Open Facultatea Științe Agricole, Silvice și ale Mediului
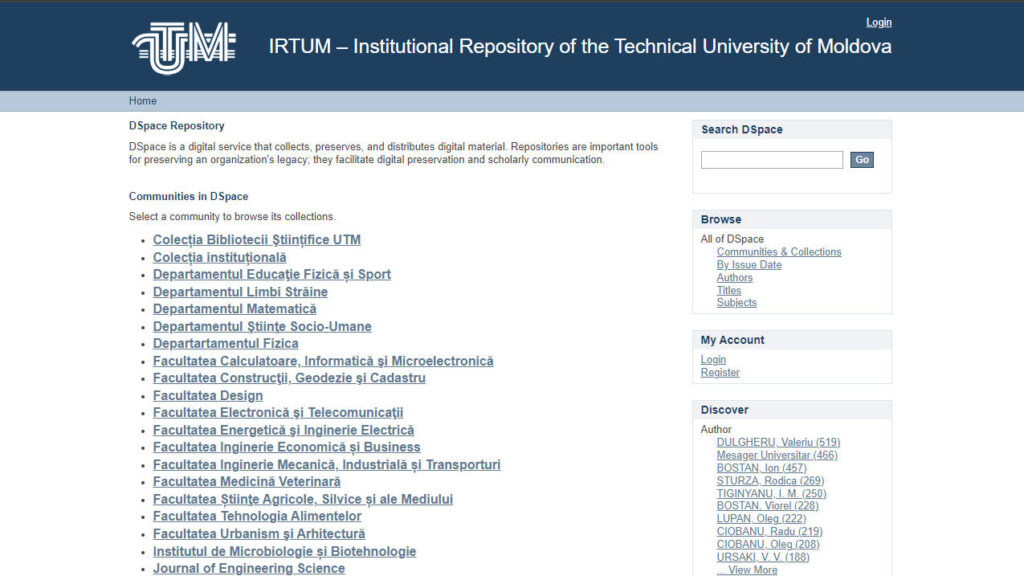The image size is (1024, 576). point(302,500)
